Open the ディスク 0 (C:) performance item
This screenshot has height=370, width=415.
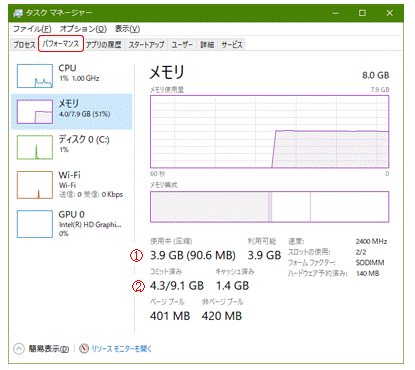click(x=72, y=147)
